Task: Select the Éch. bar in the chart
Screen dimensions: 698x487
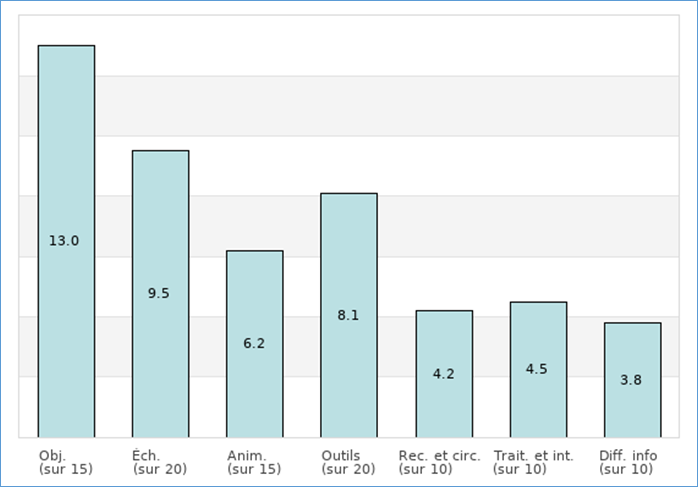Action: (x=160, y=220)
